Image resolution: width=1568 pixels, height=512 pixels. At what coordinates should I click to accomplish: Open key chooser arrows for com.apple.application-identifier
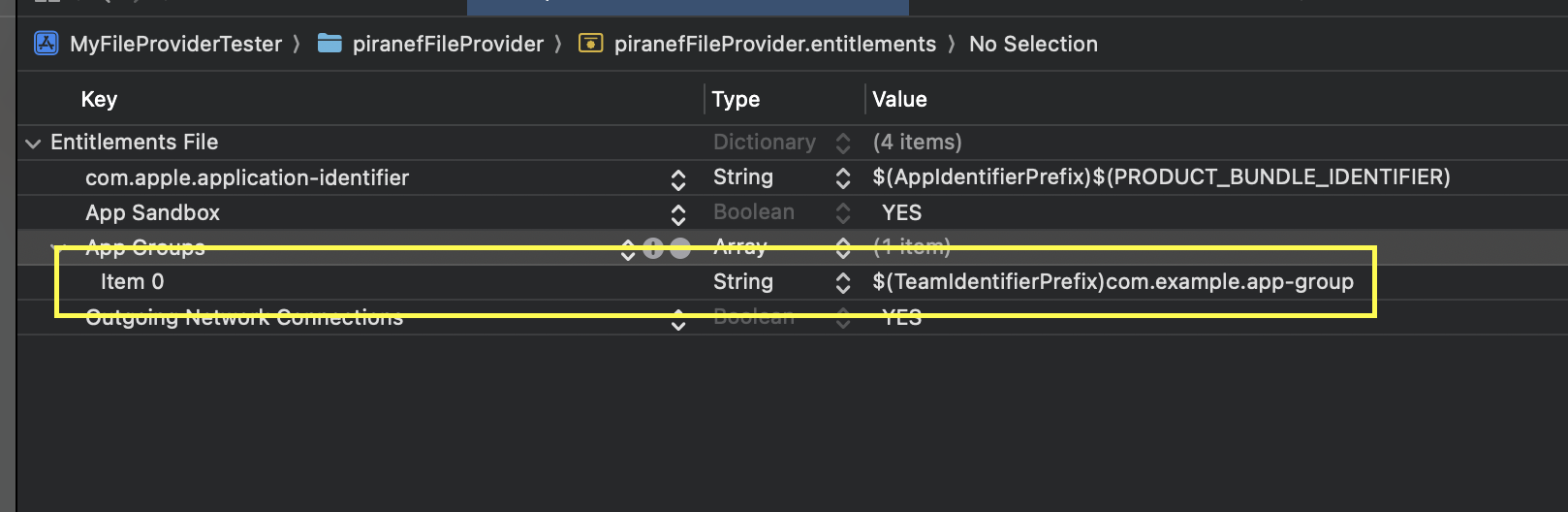point(678,179)
